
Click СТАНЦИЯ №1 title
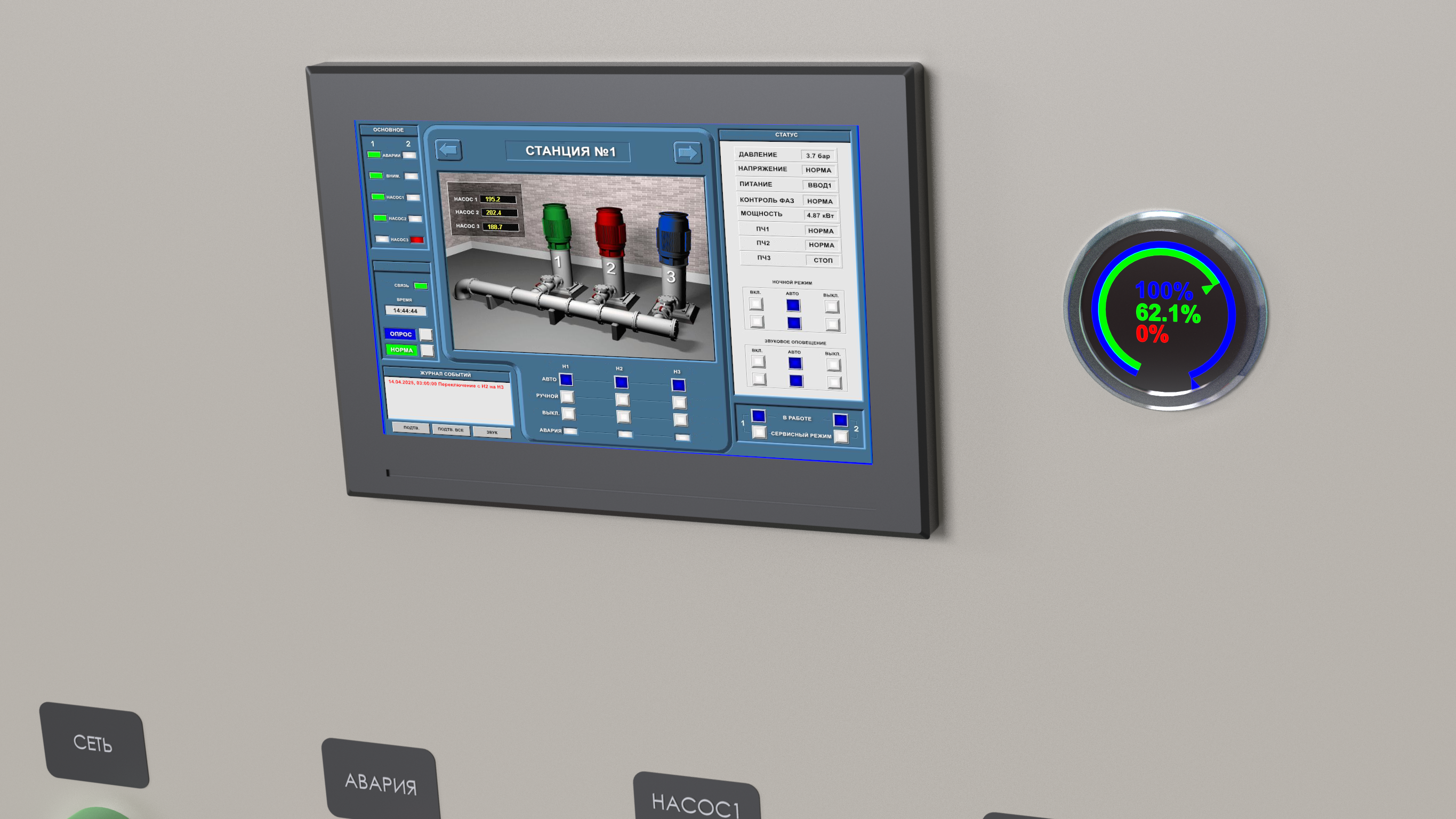coord(568,151)
